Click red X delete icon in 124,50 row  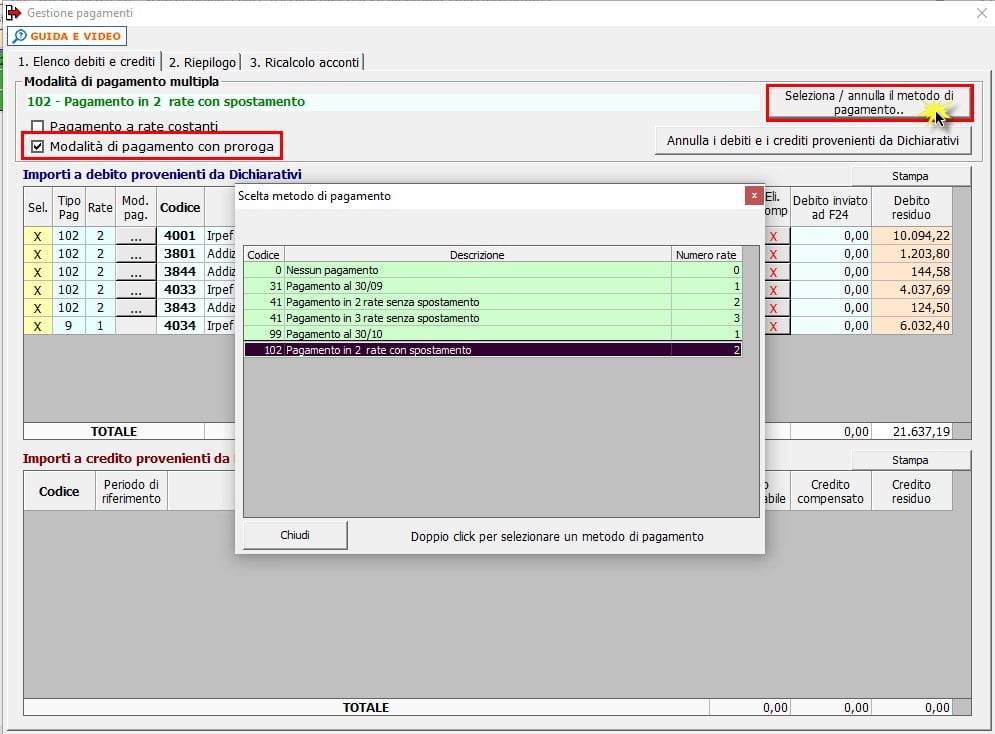click(774, 308)
